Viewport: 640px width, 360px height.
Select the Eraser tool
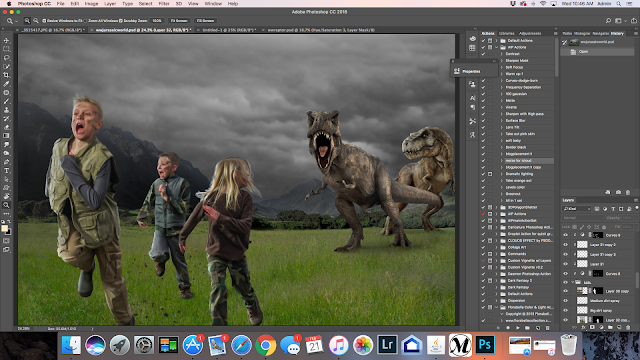click(x=7, y=127)
